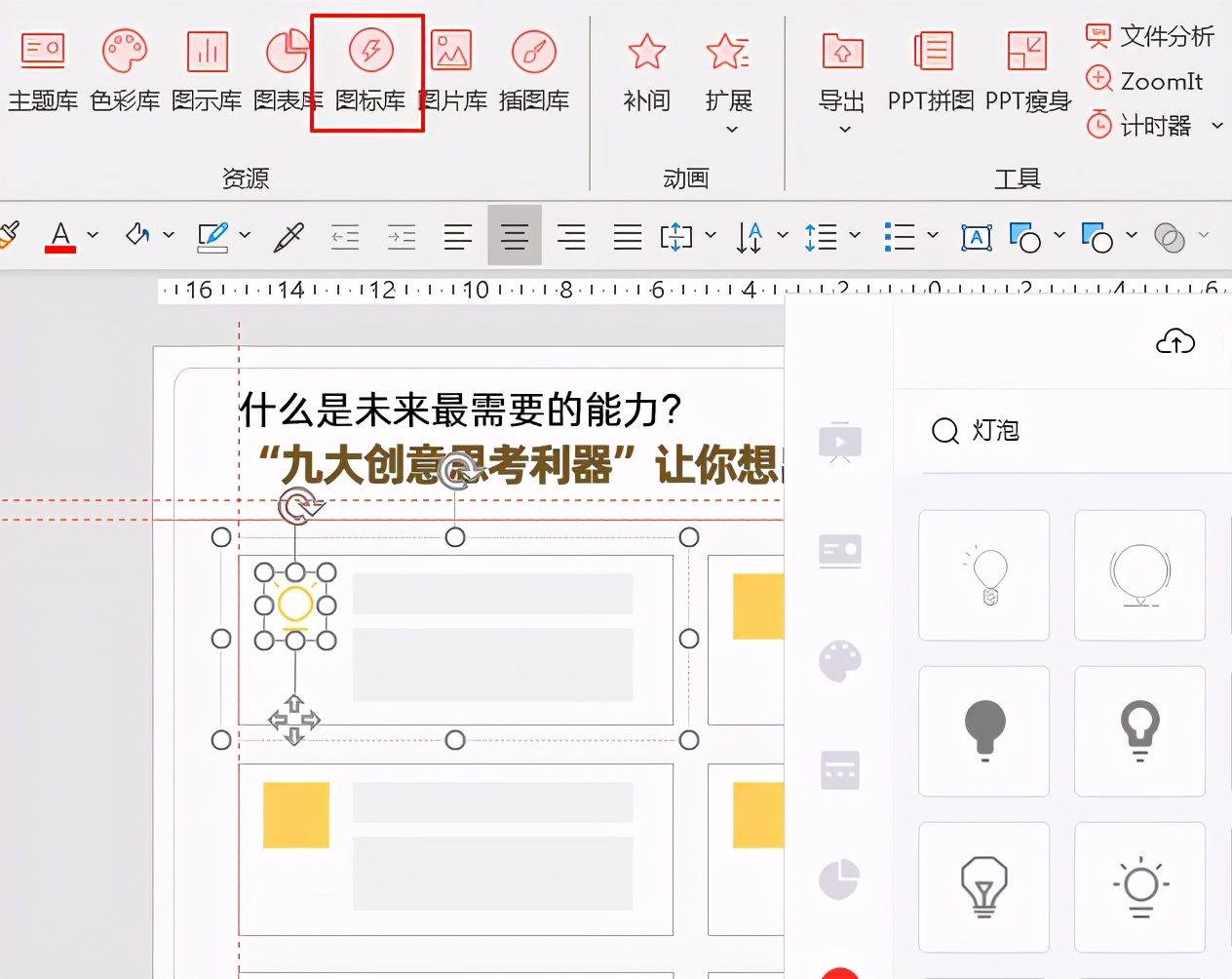Pick the red font color swatch

click(60, 250)
